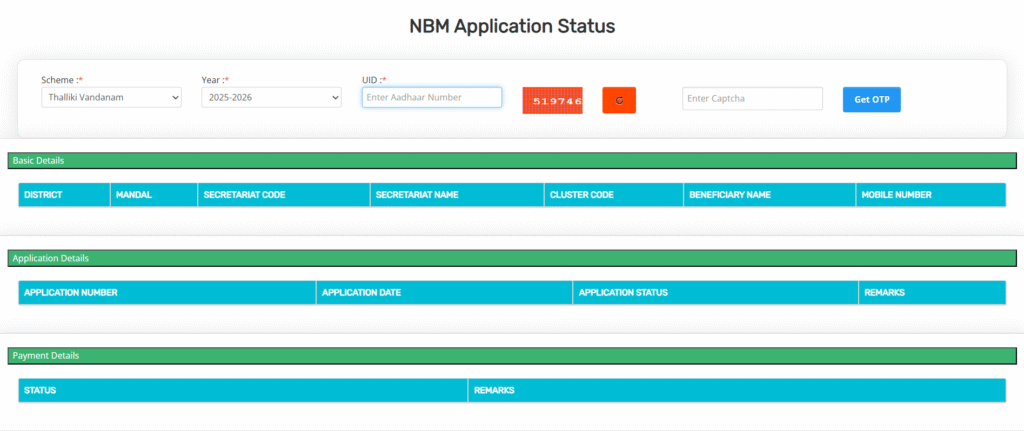Refresh the captcha with the orange reload icon

[619, 101]
